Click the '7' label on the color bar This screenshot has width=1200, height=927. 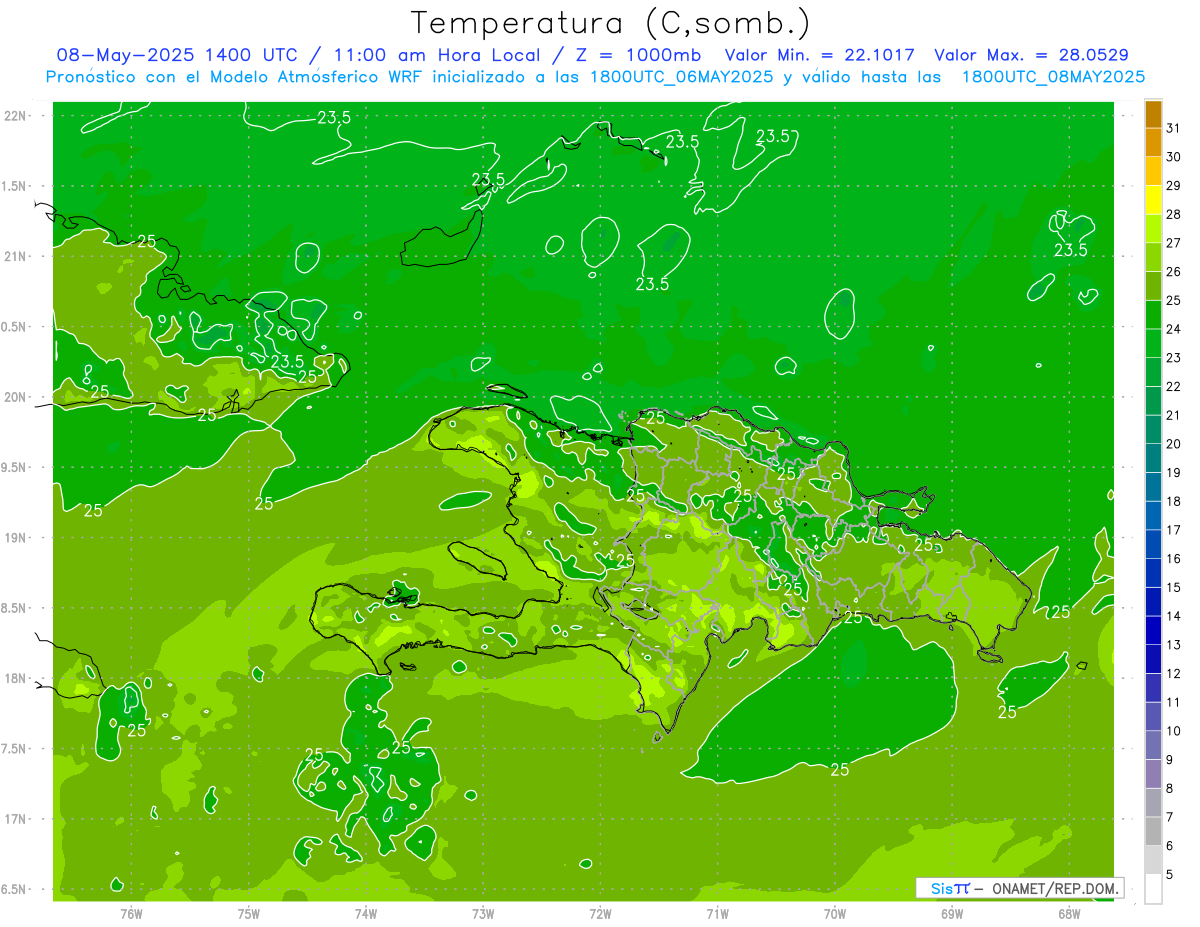(1169, 817)
